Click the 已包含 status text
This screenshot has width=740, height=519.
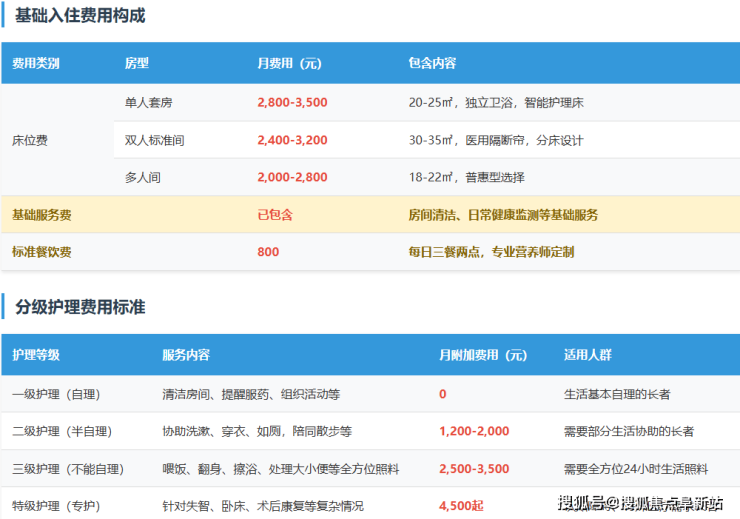[274, 215]
